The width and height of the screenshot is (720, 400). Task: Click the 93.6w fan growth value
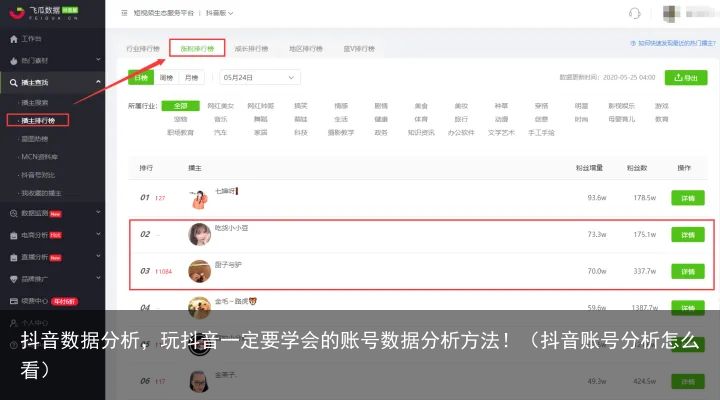(x=597, y=197)
